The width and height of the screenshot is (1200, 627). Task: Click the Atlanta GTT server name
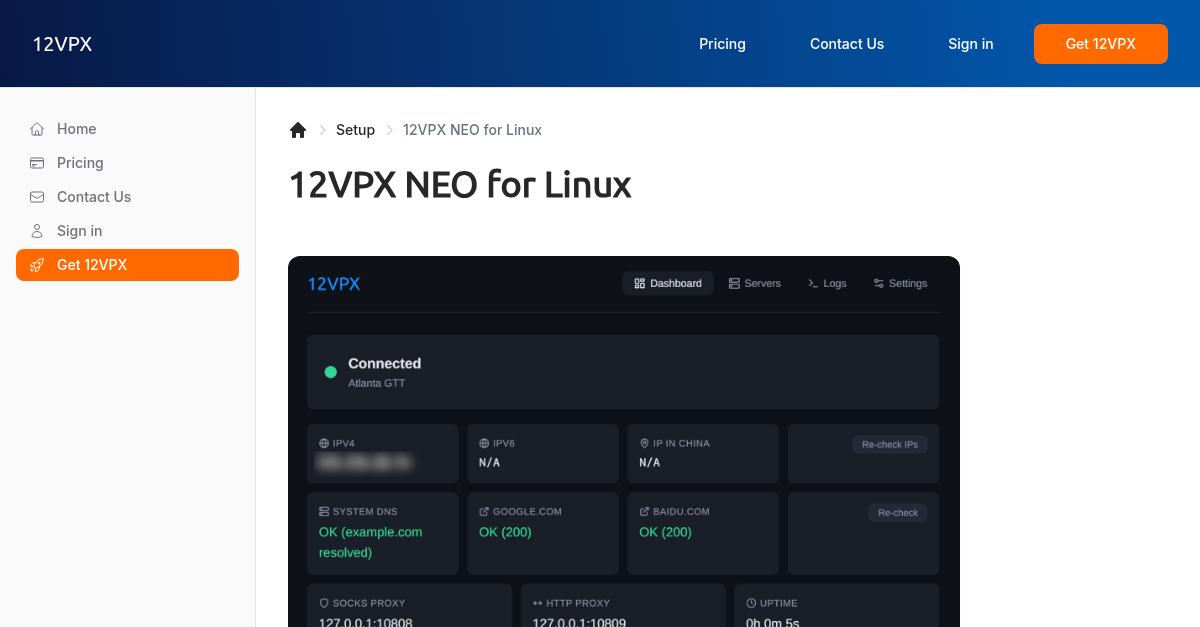pos(377,383)
